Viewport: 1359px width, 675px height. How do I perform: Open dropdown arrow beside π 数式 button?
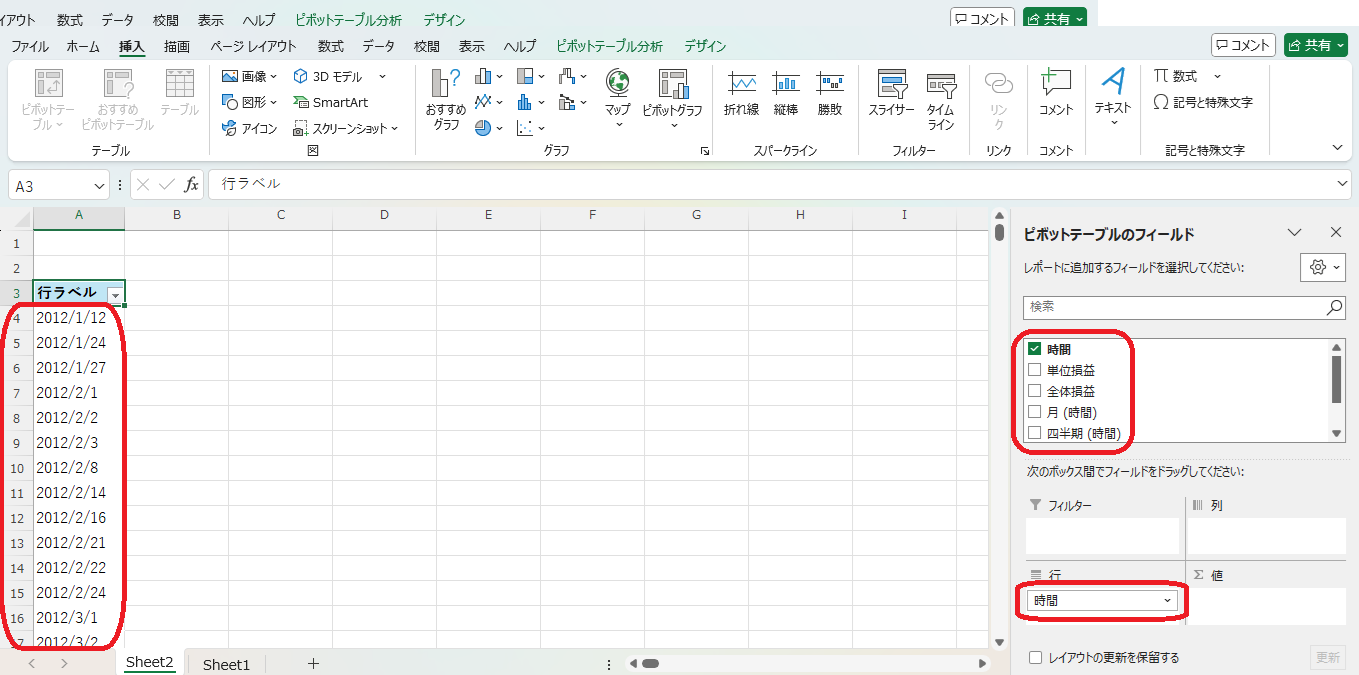point(1217,76)
